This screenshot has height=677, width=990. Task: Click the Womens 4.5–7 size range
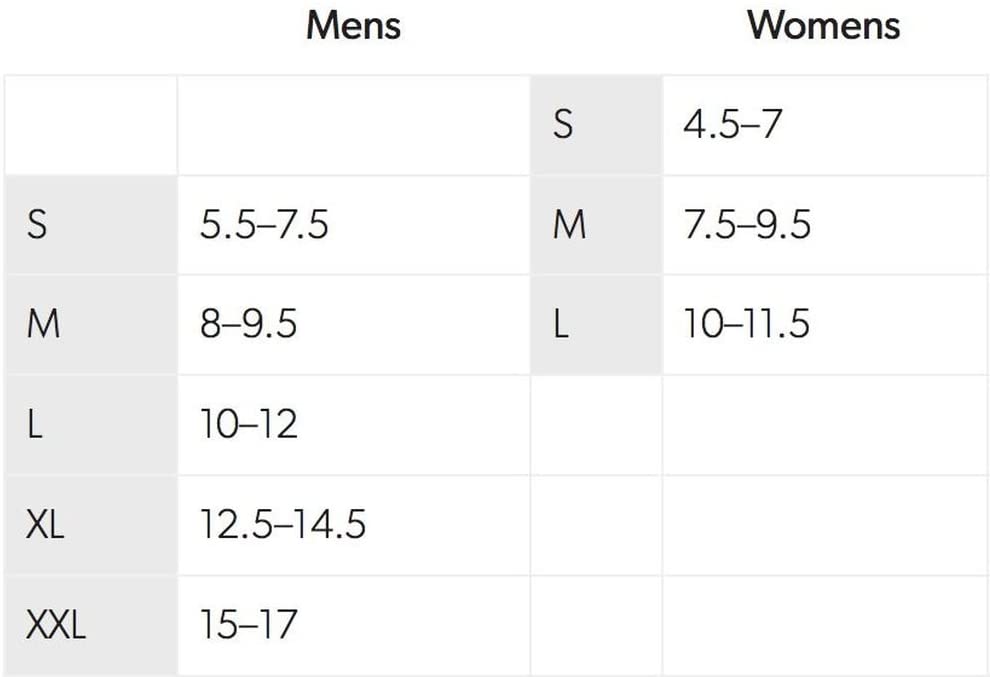(732, 125)
